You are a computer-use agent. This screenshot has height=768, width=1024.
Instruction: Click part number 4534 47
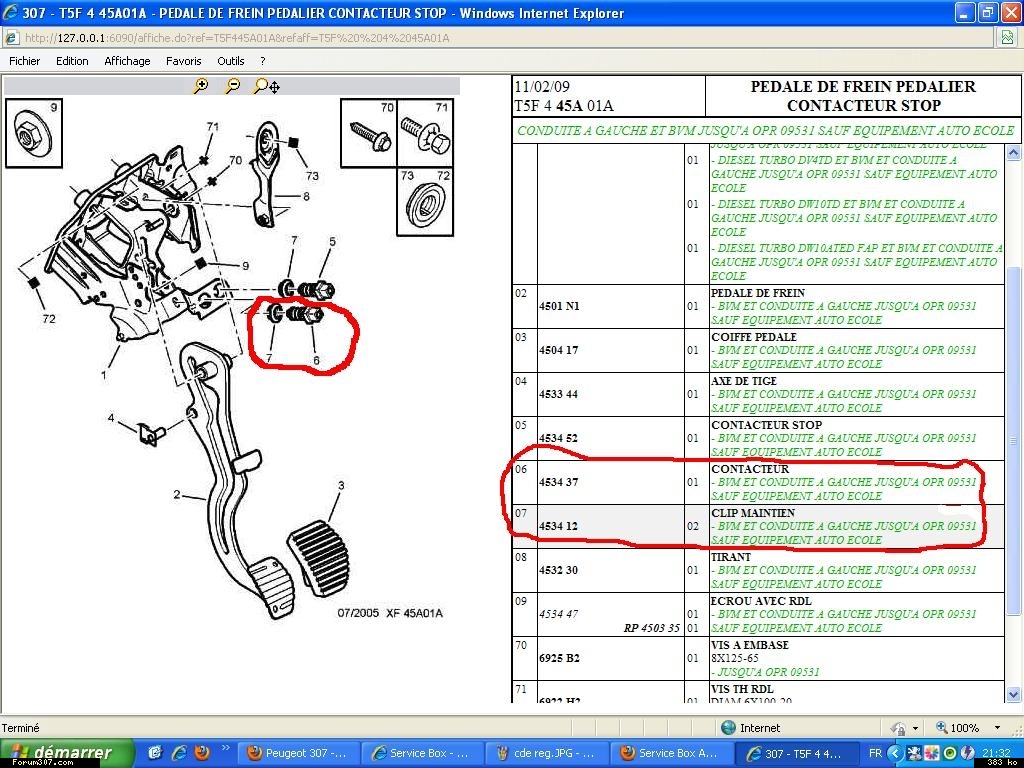[x=558, y=614]
